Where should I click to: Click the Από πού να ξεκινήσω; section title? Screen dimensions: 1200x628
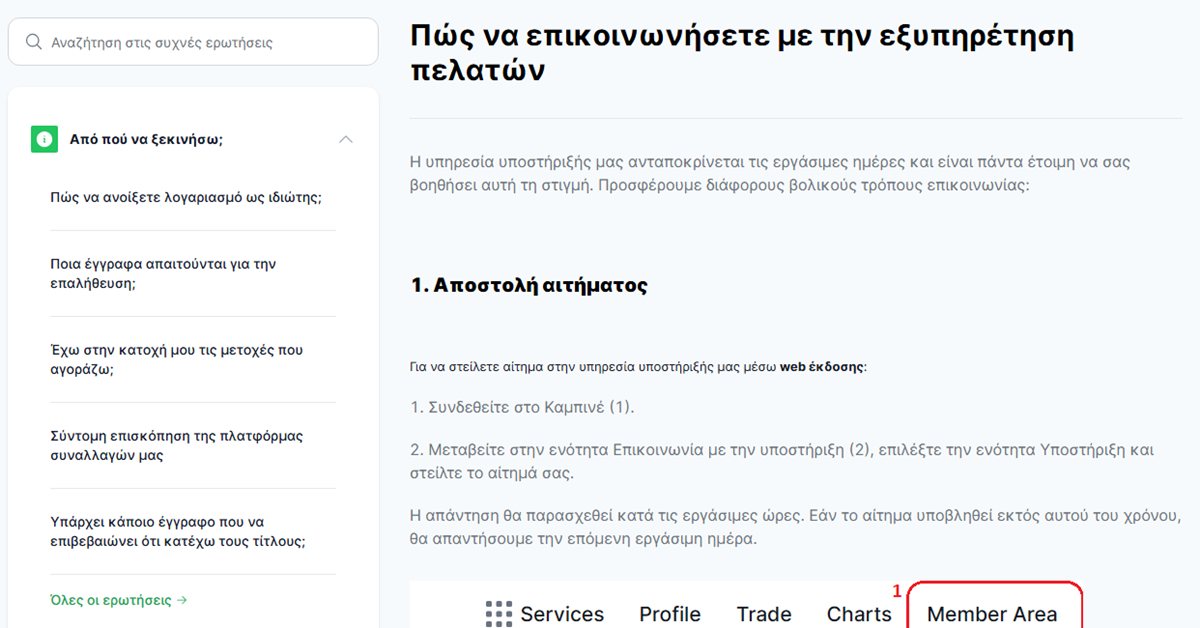tap(146, 140)
